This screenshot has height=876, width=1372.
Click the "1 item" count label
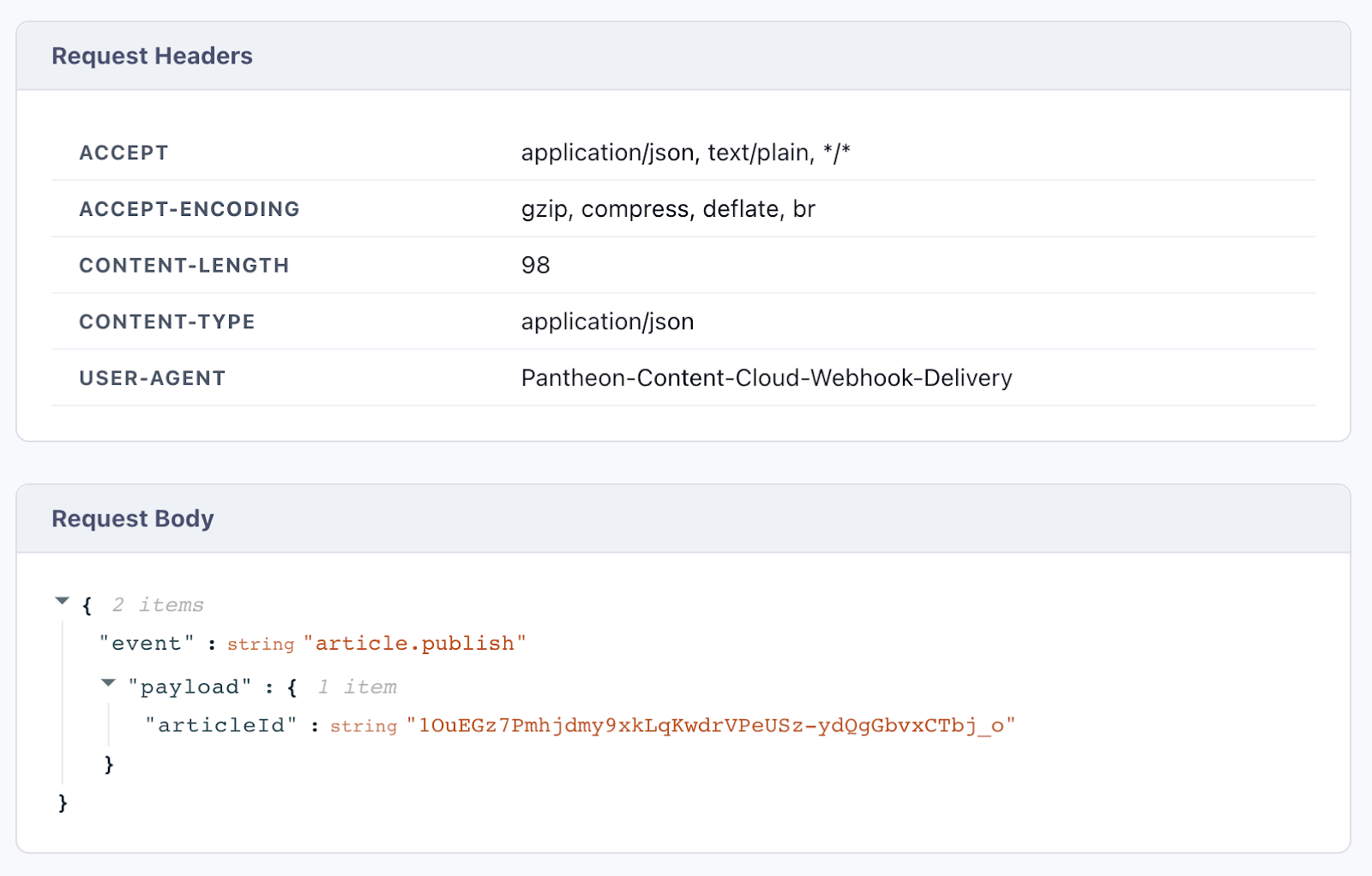357,687
